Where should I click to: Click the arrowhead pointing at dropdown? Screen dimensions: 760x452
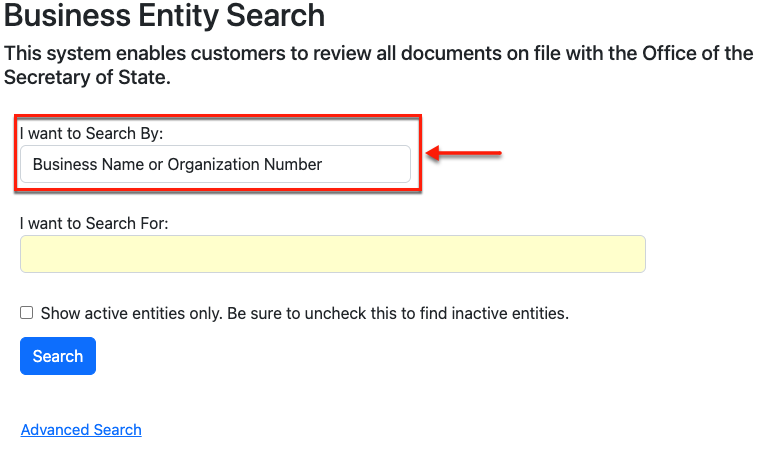click(x=432, y=153)
